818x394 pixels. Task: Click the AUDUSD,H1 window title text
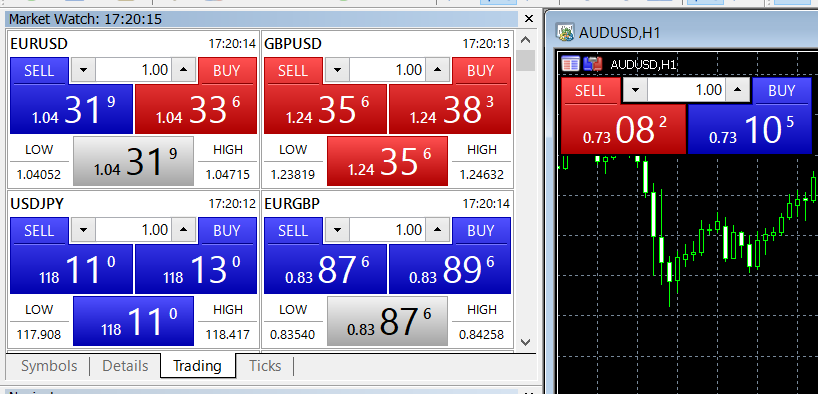click(x=619, y=33)
